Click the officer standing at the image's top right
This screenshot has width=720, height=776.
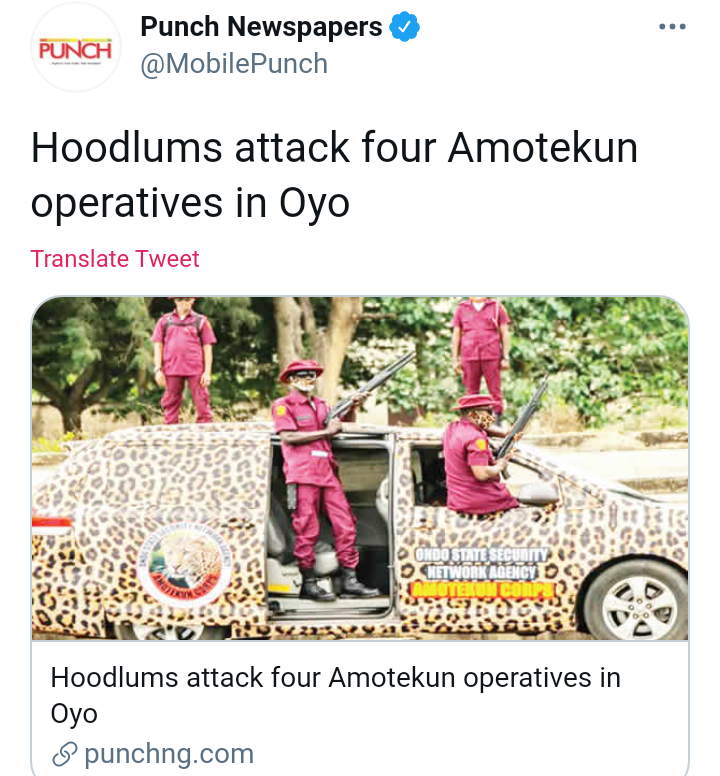(480, 349)
